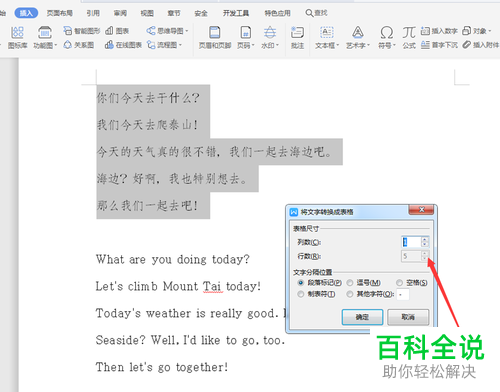This screenshot has width=500, height=392.
Task: Insert an 在线图表 online chart
Action: (x=123, y=45)
